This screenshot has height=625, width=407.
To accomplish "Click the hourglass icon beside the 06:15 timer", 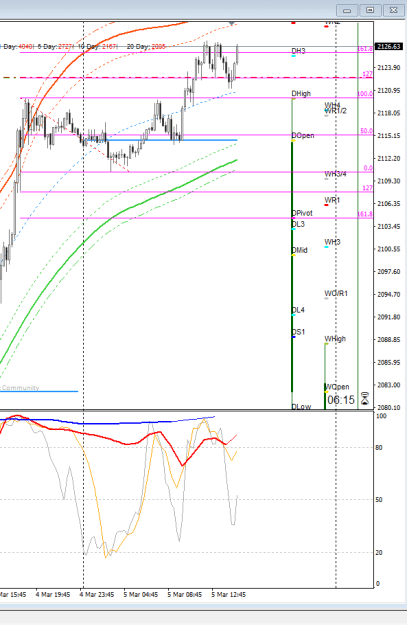I will [x=365, y=399].
